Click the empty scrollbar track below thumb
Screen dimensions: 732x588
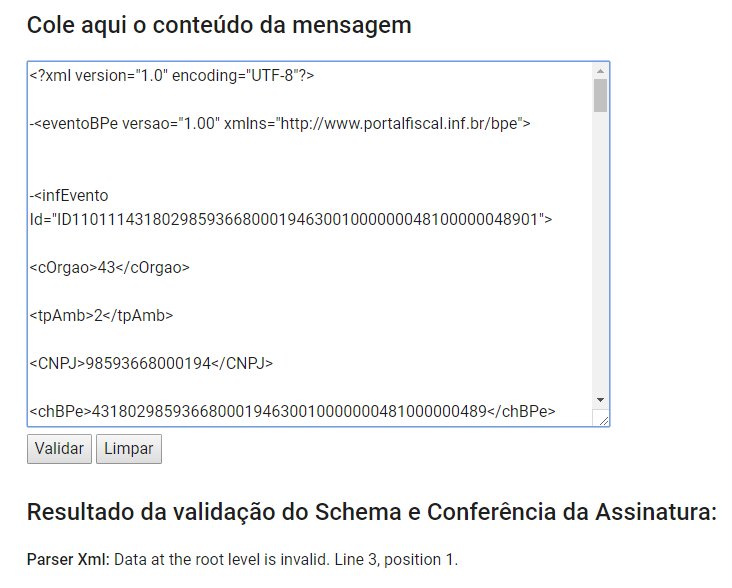600,252
